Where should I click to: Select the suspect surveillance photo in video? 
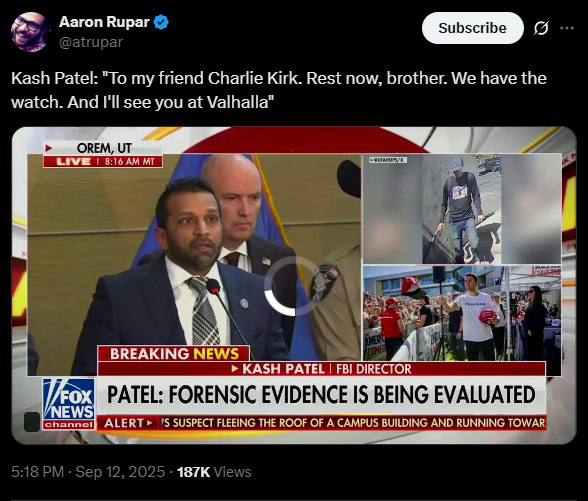click(462, 209)
